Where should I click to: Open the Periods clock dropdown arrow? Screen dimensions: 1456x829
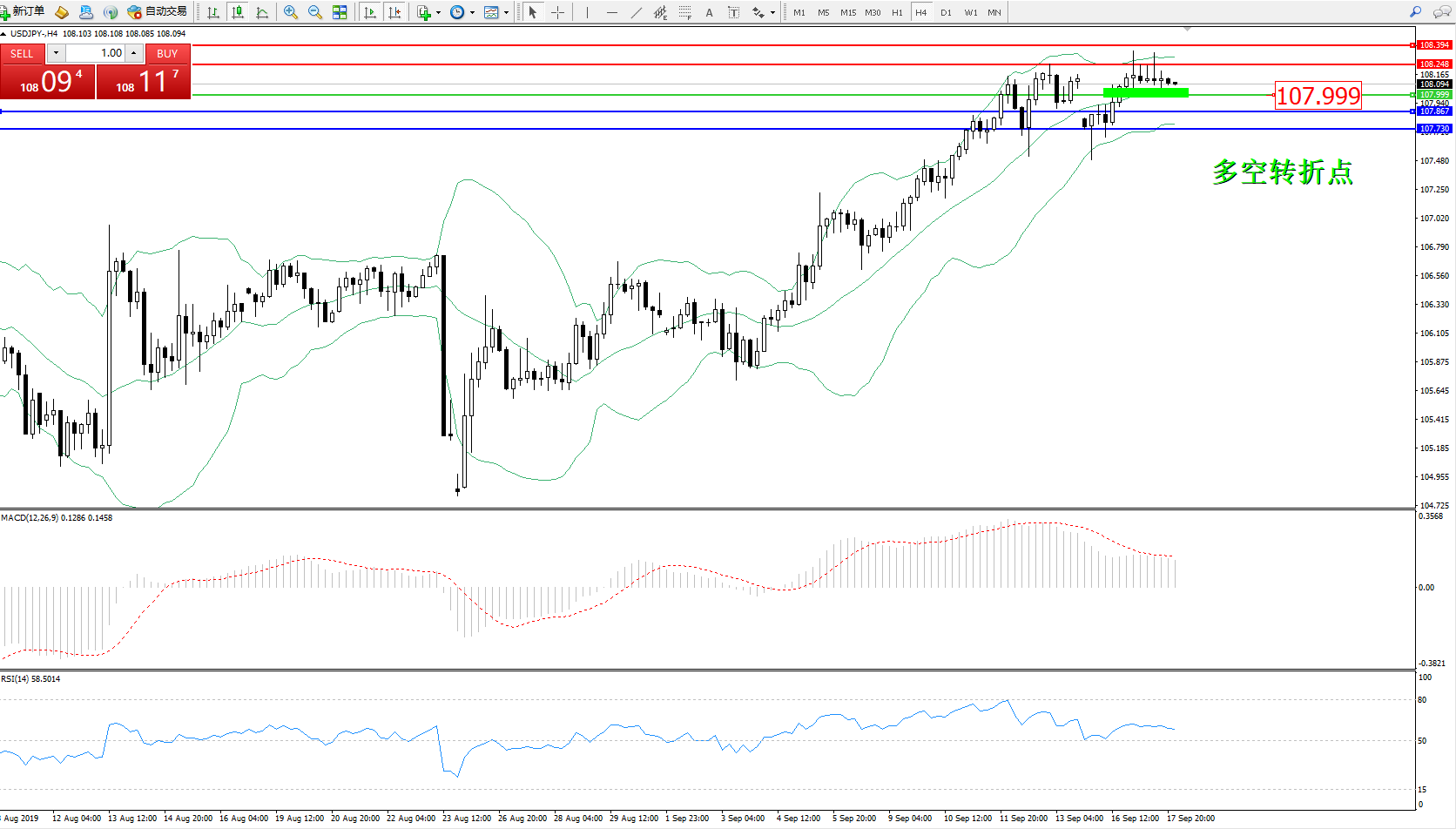point(472,12)
